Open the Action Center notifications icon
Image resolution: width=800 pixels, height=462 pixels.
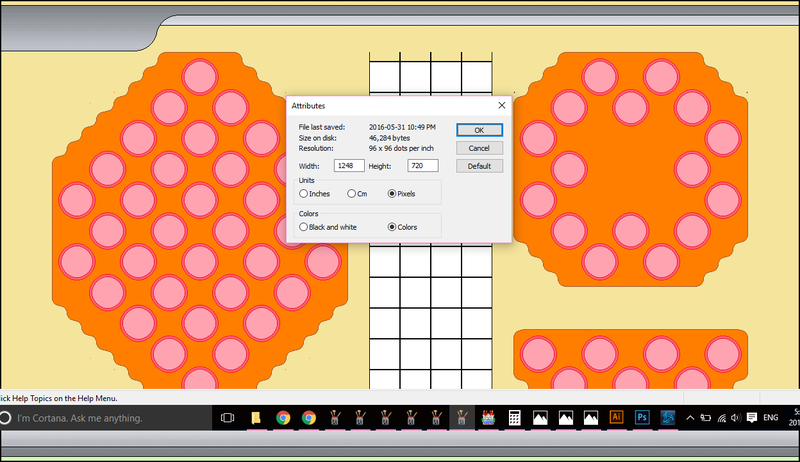[x=754, y=417]
